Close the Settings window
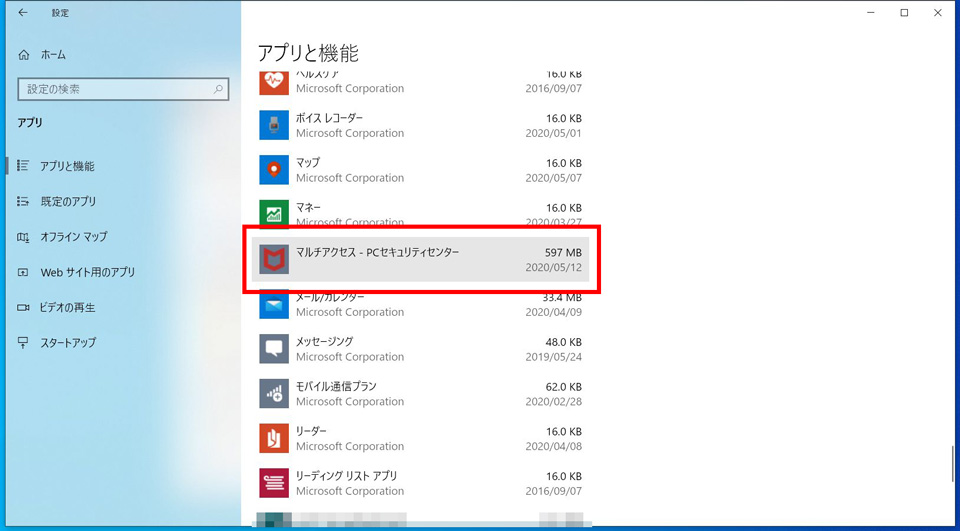This screenshot has width=960, height=531. click(x=937, y=13)
